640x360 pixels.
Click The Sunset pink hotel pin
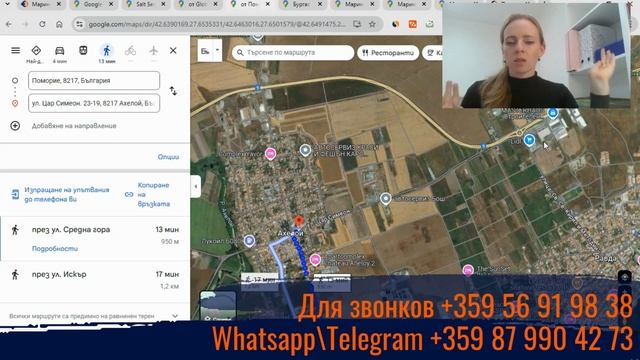pos(468,270)
